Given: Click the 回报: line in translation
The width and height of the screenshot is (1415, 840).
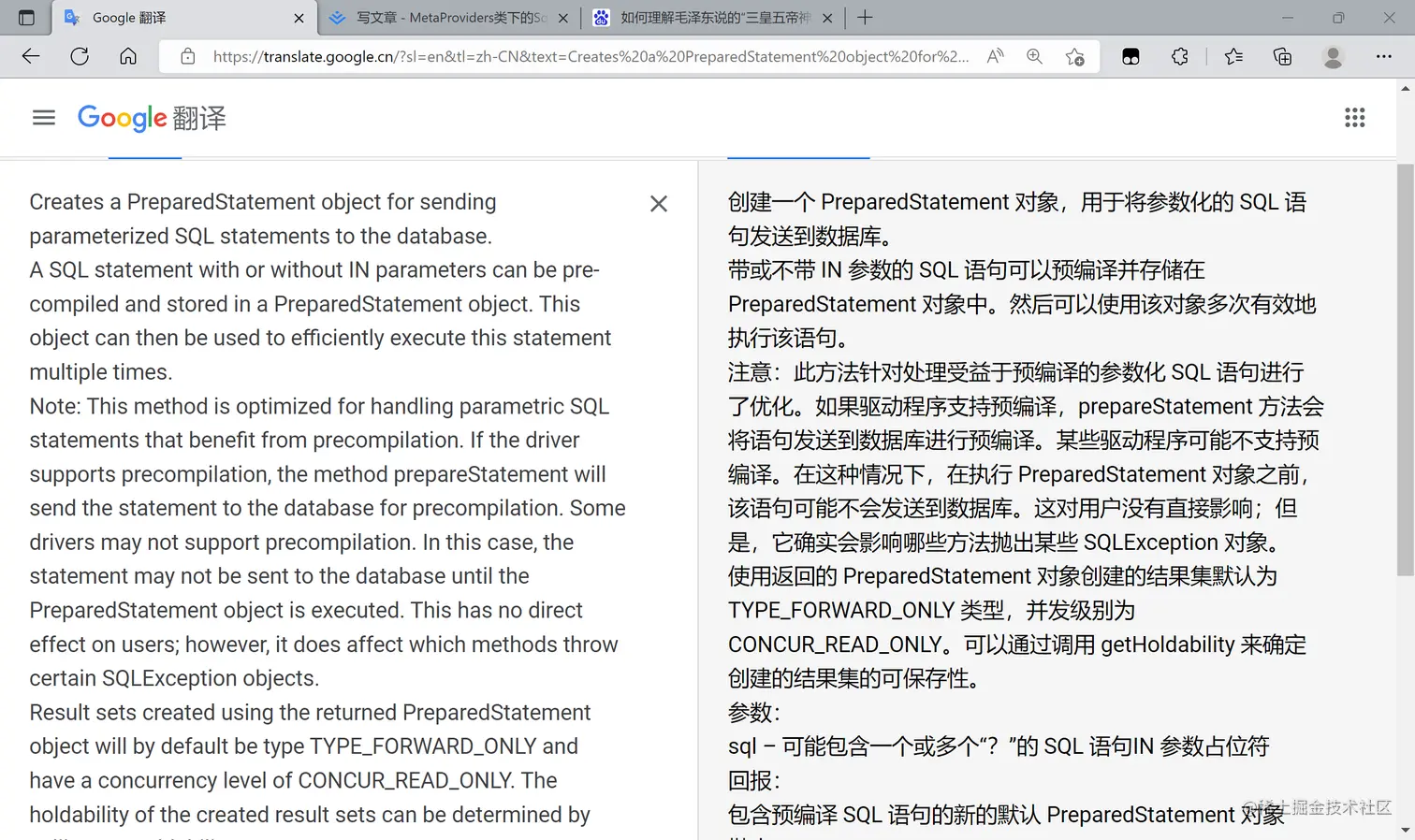Looking at the screenshot, I should (x=754, y=781).
